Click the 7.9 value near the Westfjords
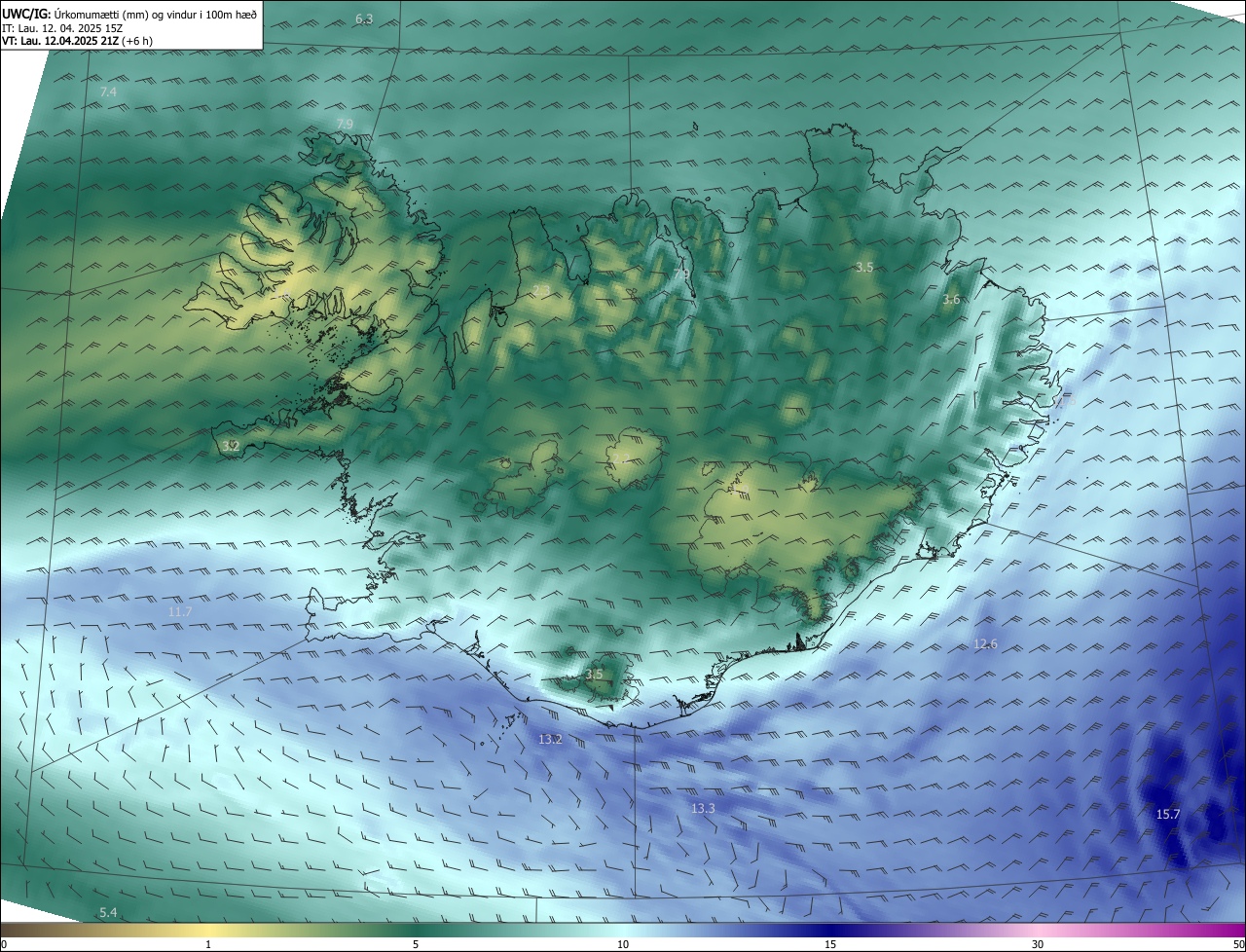1246x952 pixels. 345,124
